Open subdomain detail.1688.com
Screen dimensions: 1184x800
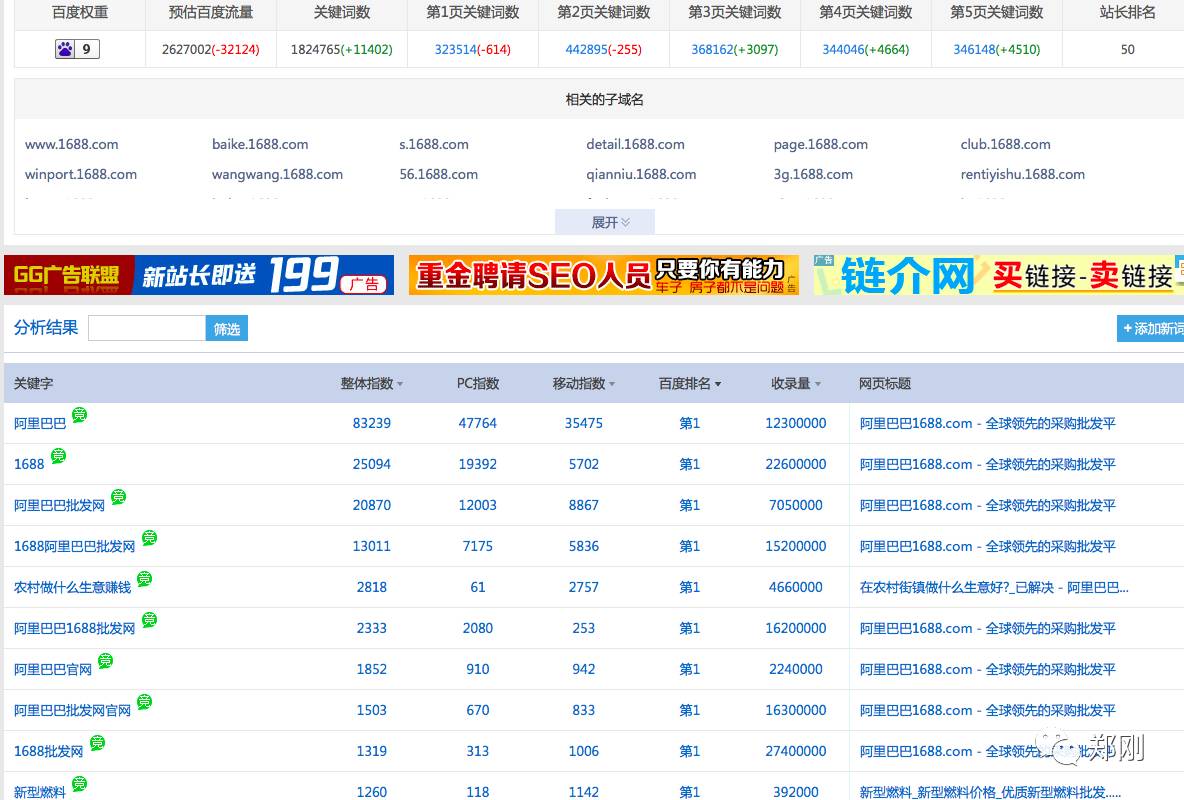click(635, 144)
